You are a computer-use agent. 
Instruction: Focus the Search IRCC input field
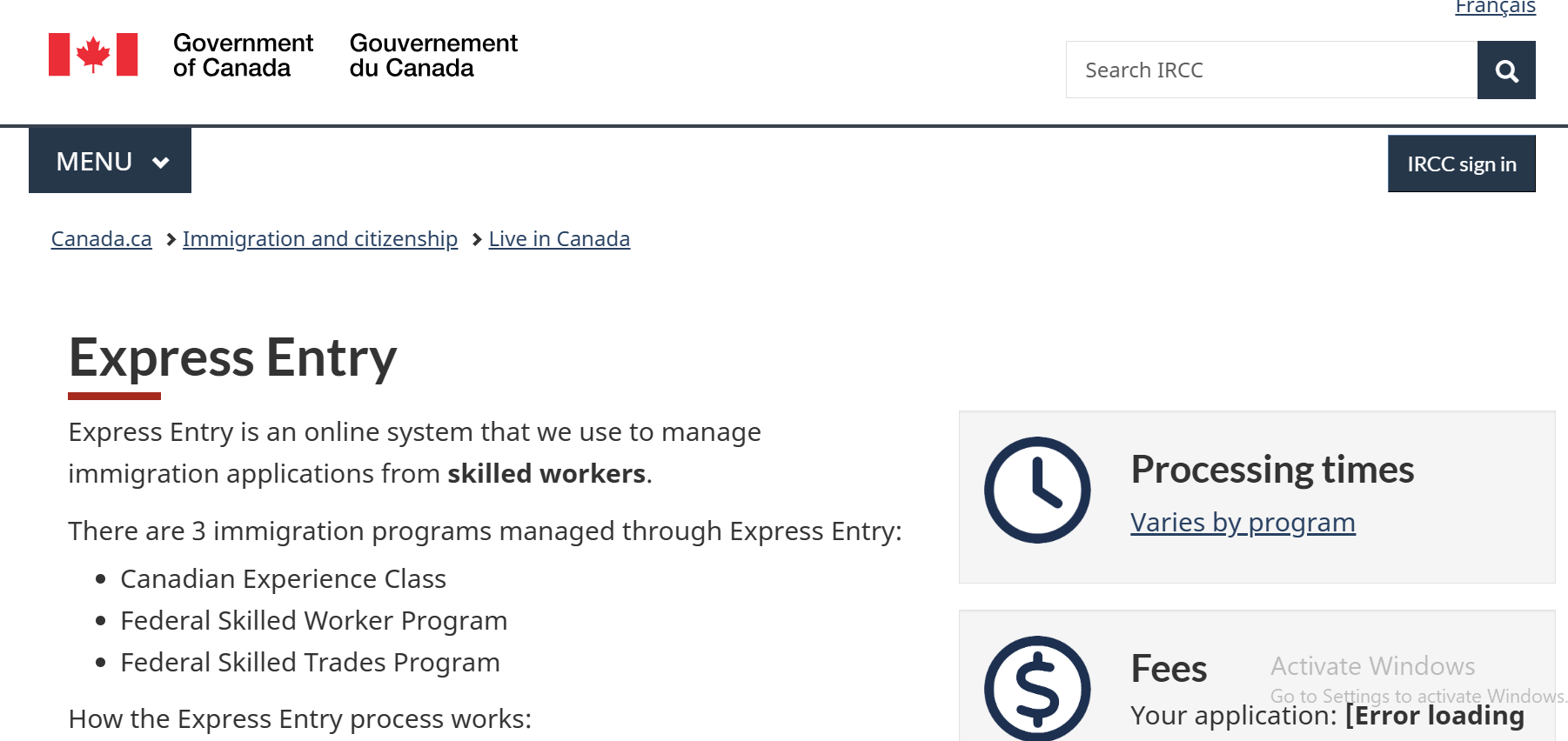[x=1271, y=70]
